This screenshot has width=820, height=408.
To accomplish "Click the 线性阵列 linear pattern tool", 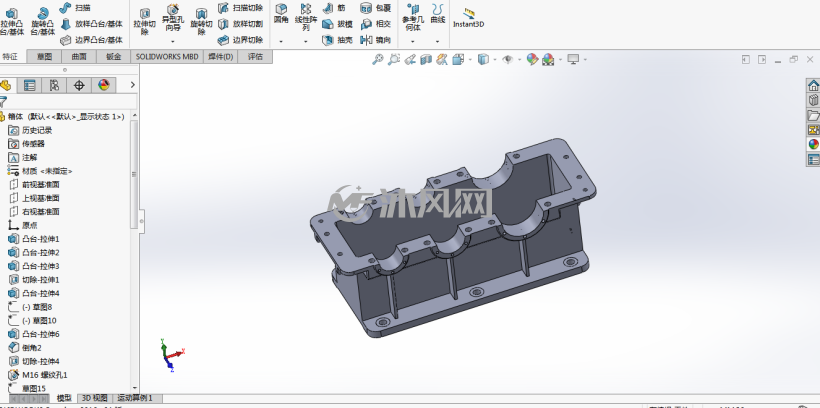I will (x=306, y=17).
